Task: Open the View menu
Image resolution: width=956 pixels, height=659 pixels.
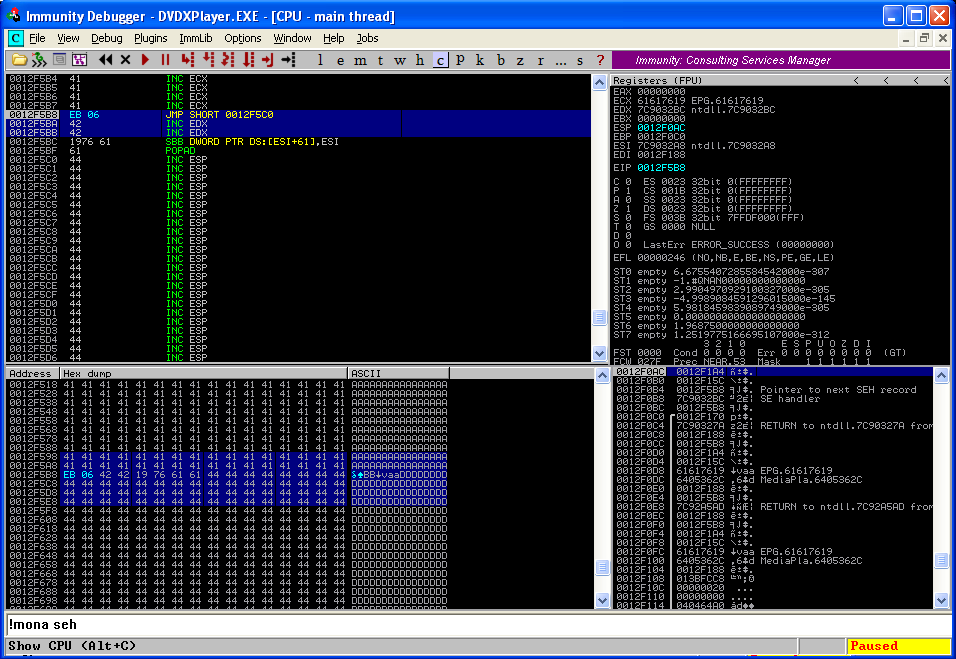Action: (68, 38)
